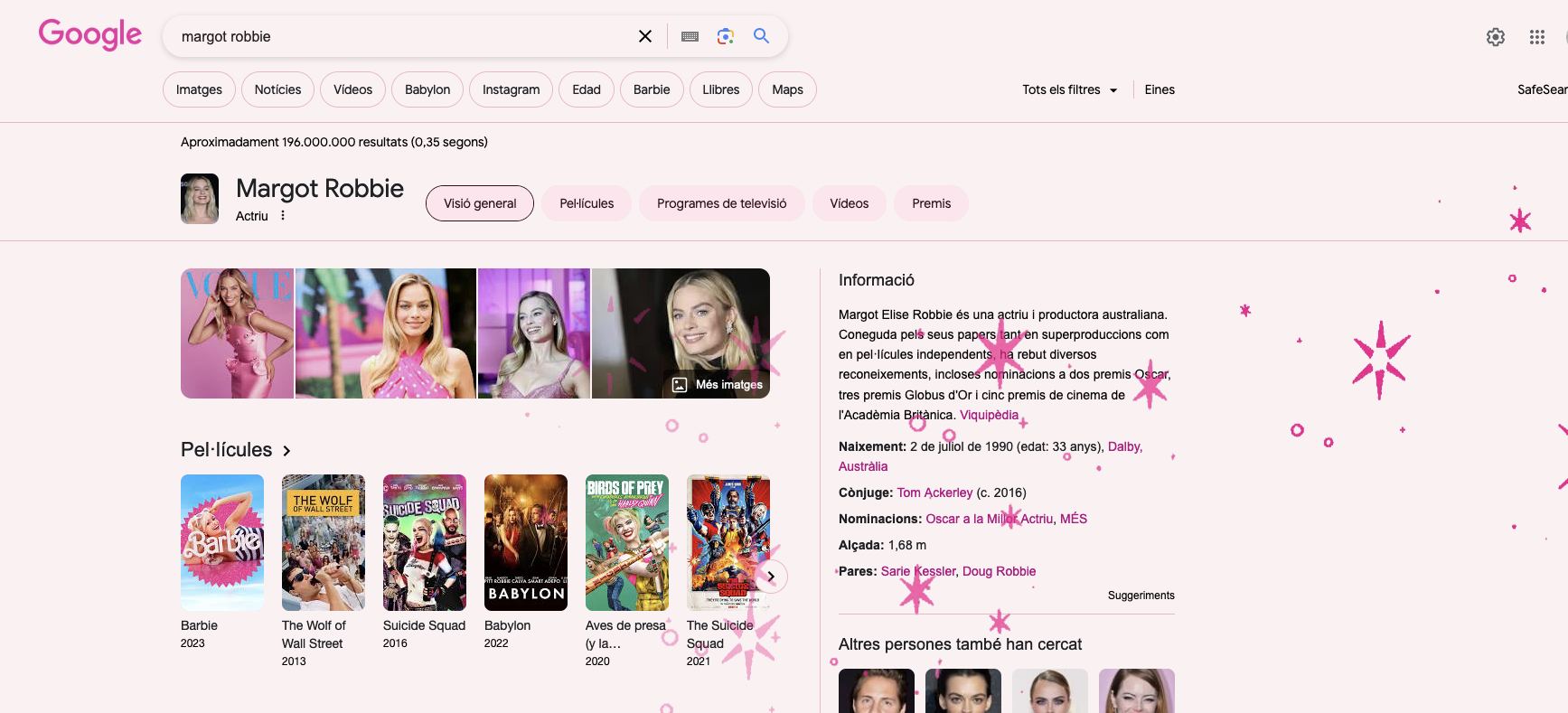Open the Doug Robbie parent link
Image resolution: width=1568 pixels, height=713 pixels.
coord(999,571)
